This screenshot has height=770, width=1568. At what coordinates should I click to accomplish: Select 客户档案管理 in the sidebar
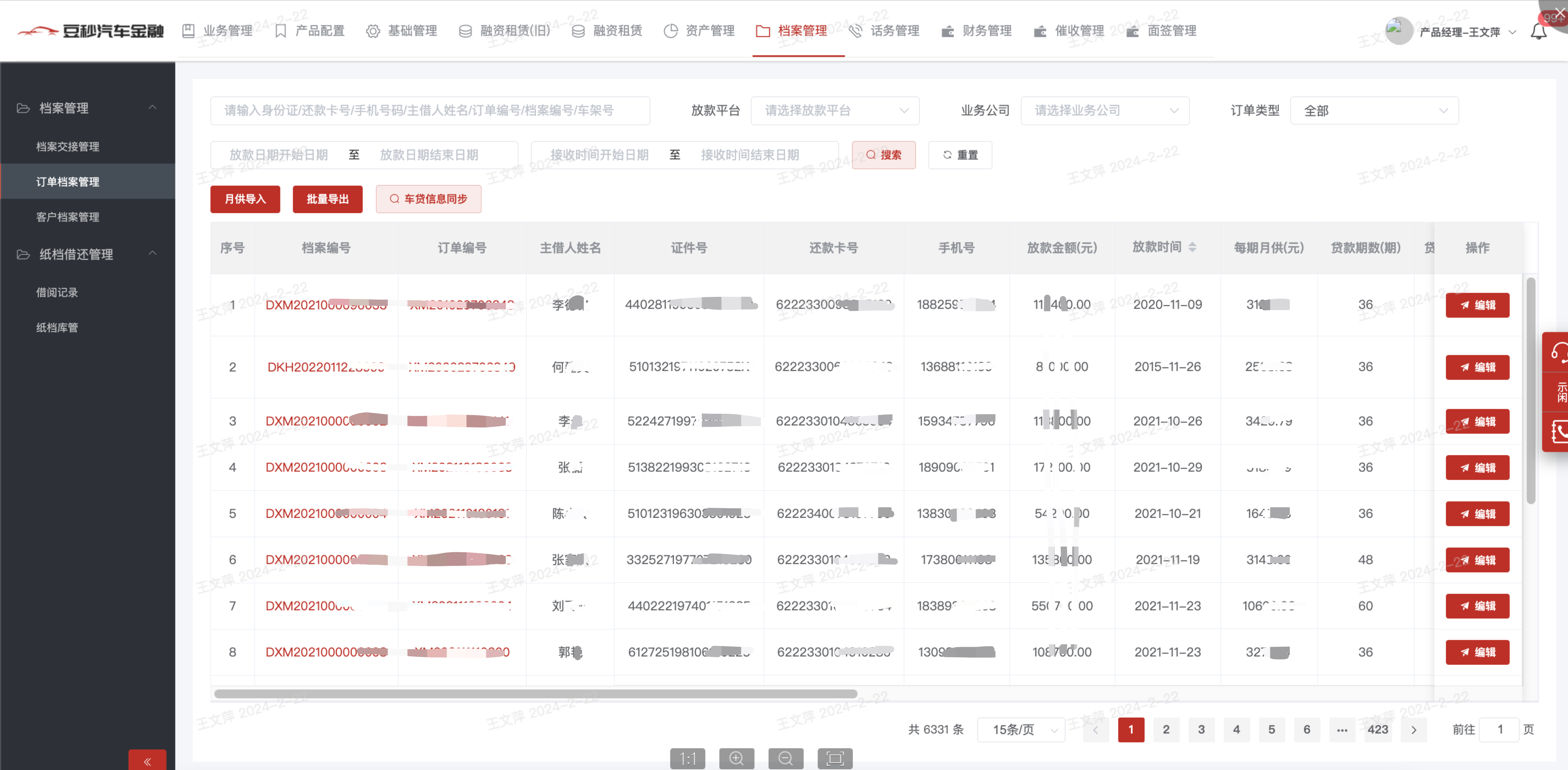(67, 217)
